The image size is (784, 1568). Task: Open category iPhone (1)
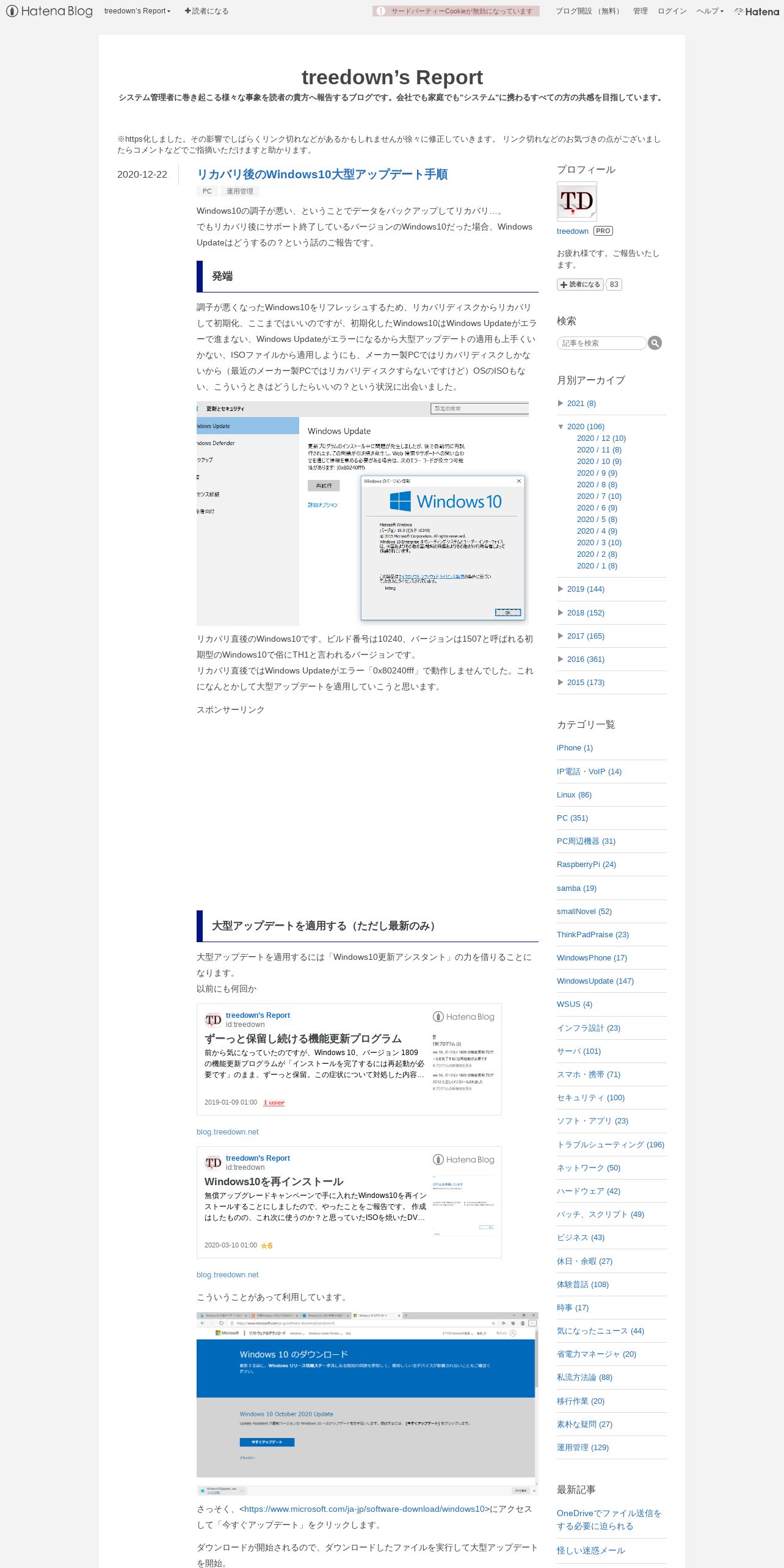(x=575, y=747)
